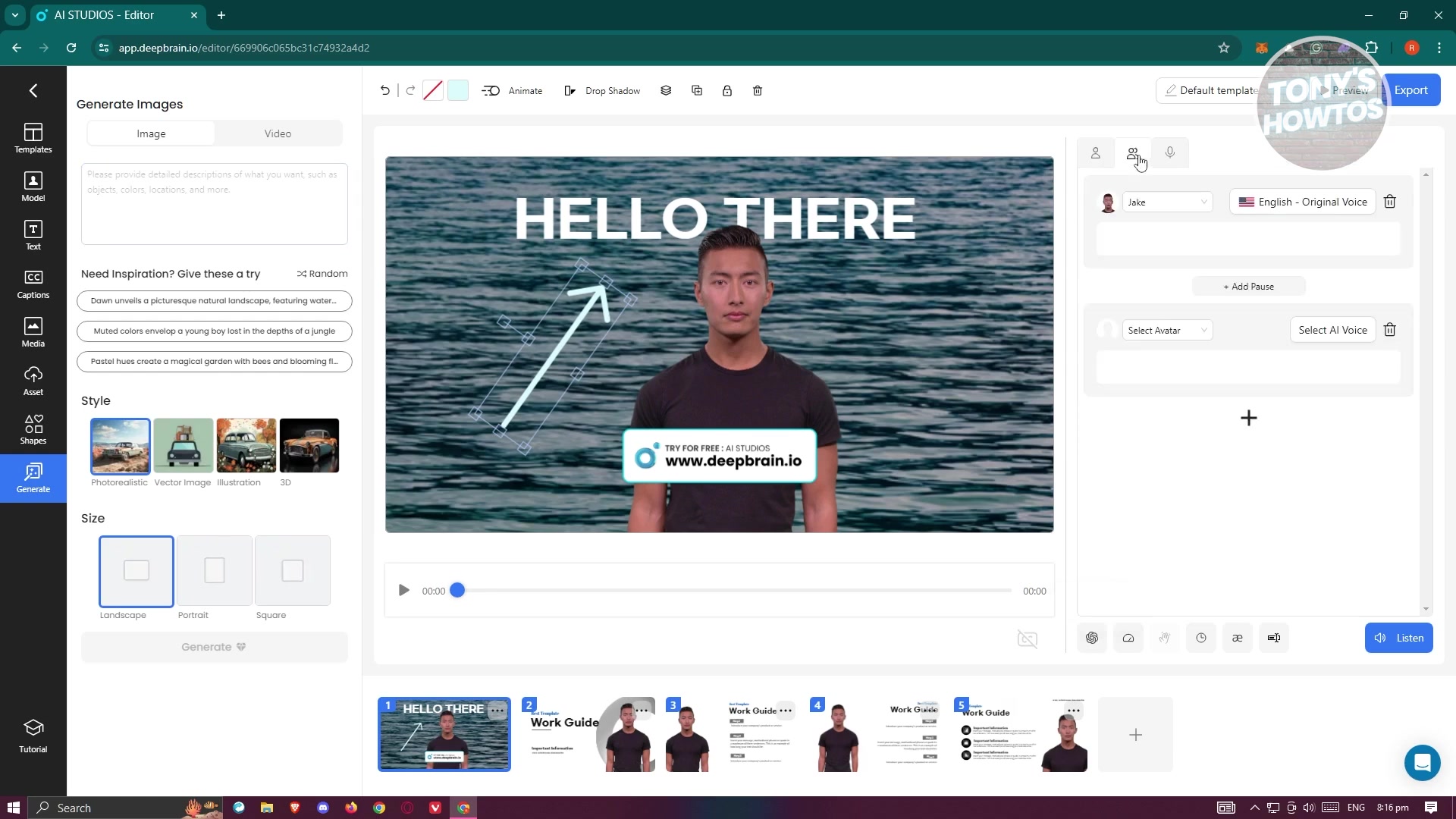The width and height of the screenshot is (1456, 819).
Task: Switch to multi-avatar conversation tab
Action: pos(1133,153)
